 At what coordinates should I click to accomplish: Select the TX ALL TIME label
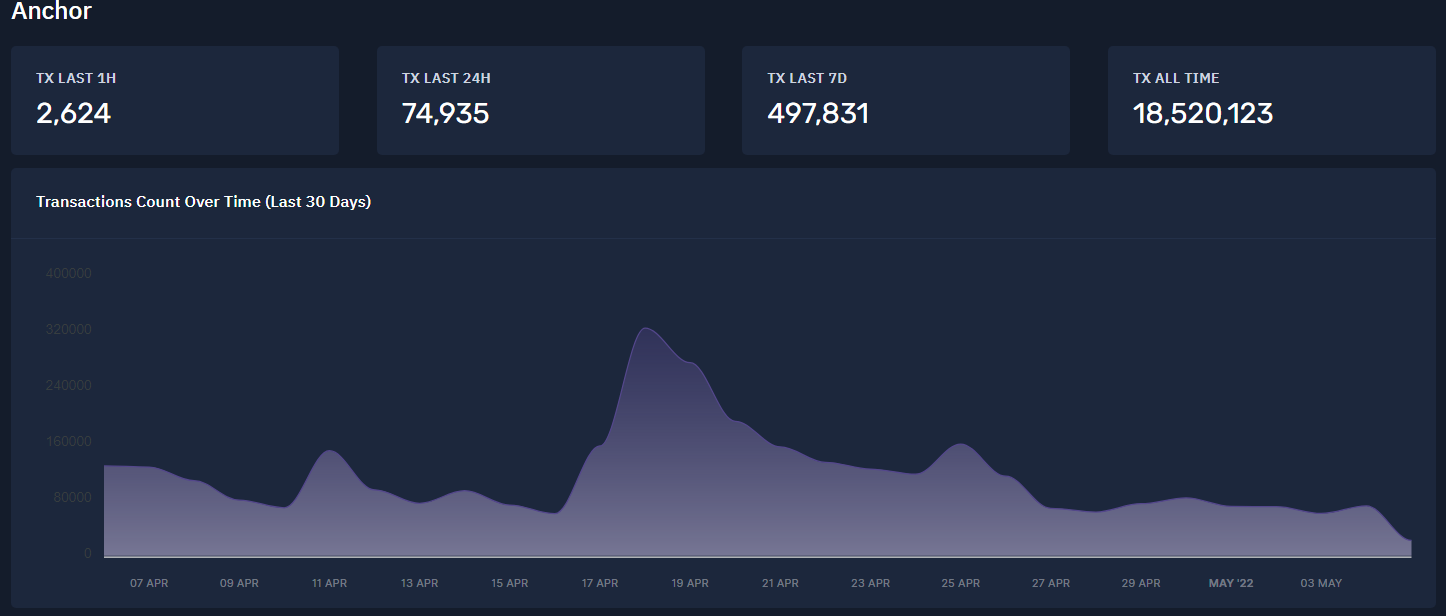pyautogui.click(x=1176, y=78)
